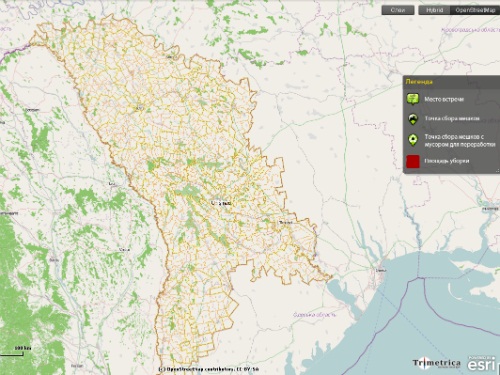Click the Место встречи legend text
Image resolution: width=500 pixels, height=375 pixels.
pos(444,99)
